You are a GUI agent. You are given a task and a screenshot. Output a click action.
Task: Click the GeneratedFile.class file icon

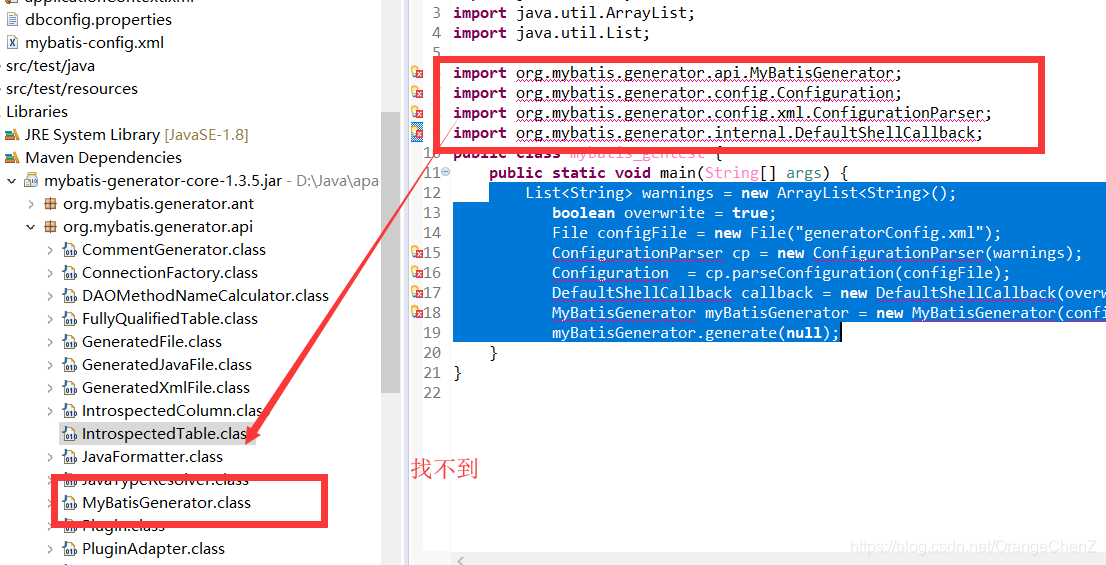tap(69, 342)
